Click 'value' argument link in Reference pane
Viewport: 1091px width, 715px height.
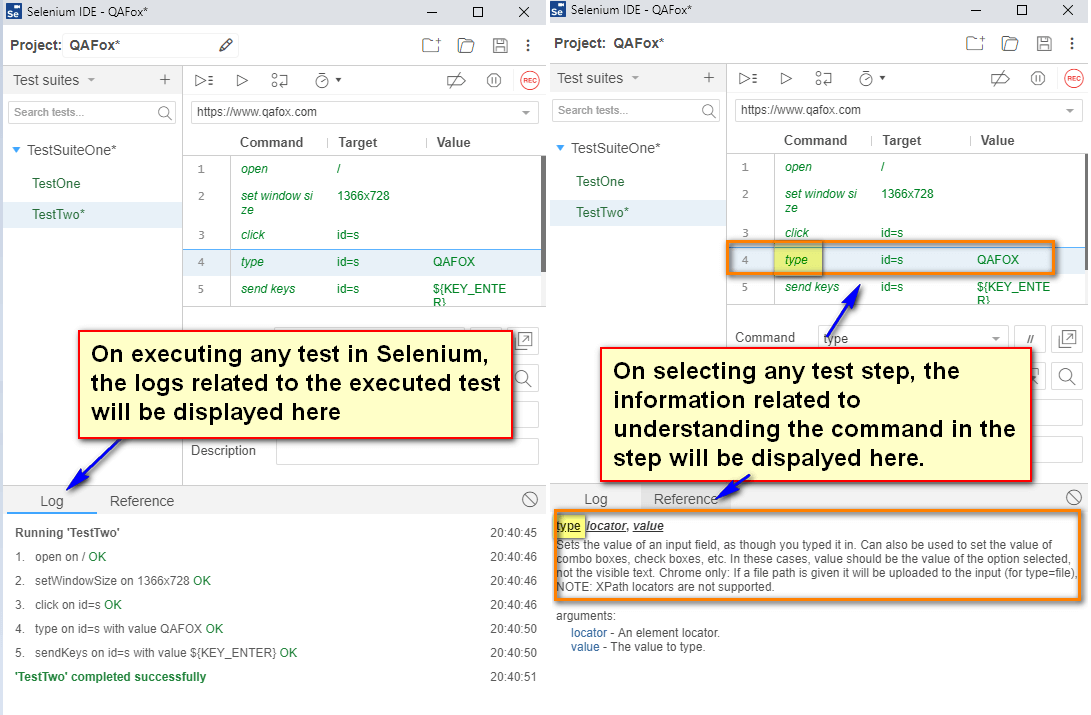tap(585, 647)
